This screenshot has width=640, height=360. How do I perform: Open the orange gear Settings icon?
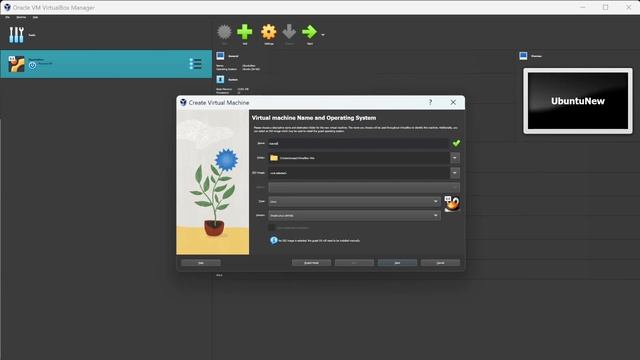pos(269,32)
